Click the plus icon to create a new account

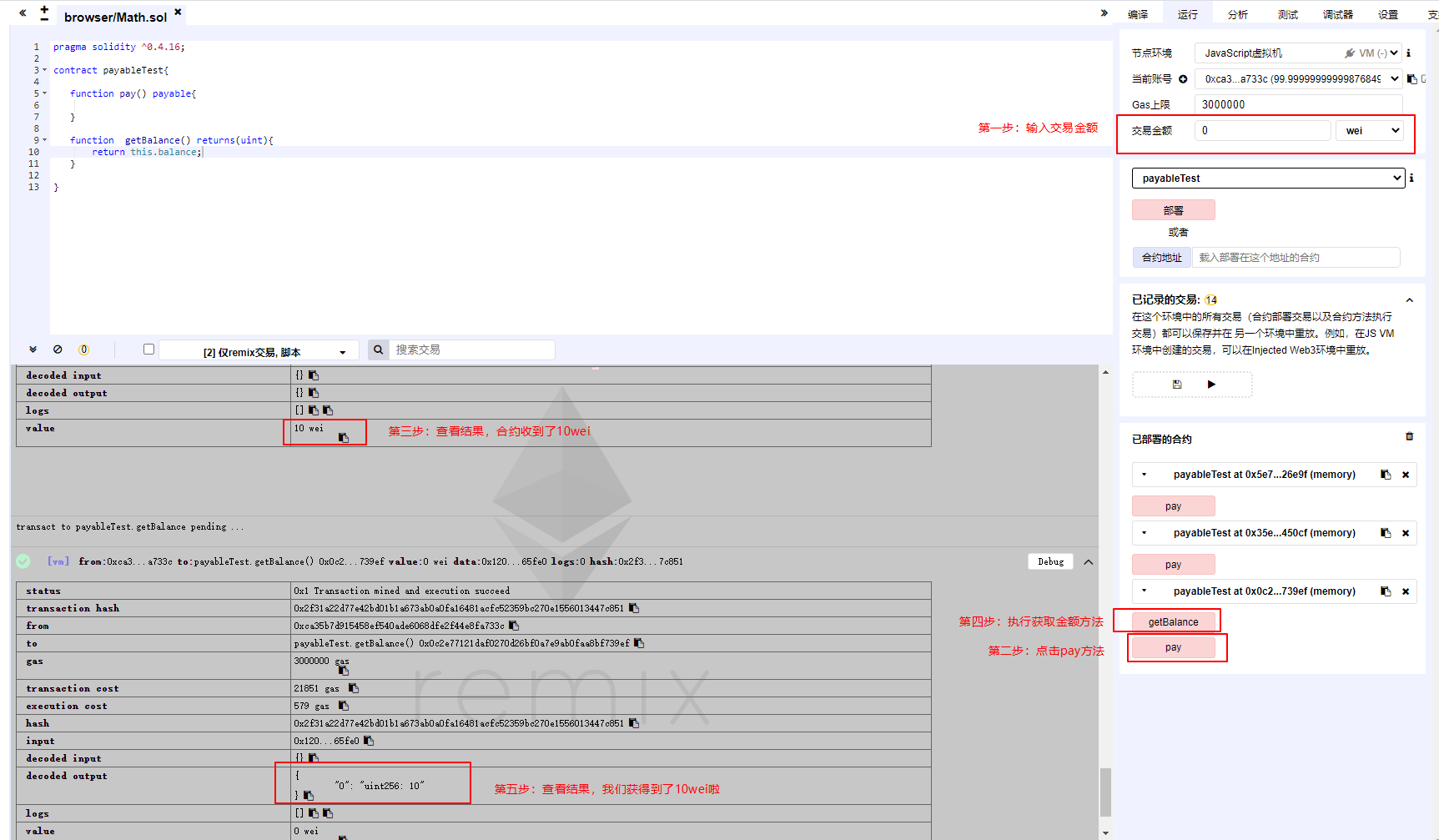[1183, 79]
